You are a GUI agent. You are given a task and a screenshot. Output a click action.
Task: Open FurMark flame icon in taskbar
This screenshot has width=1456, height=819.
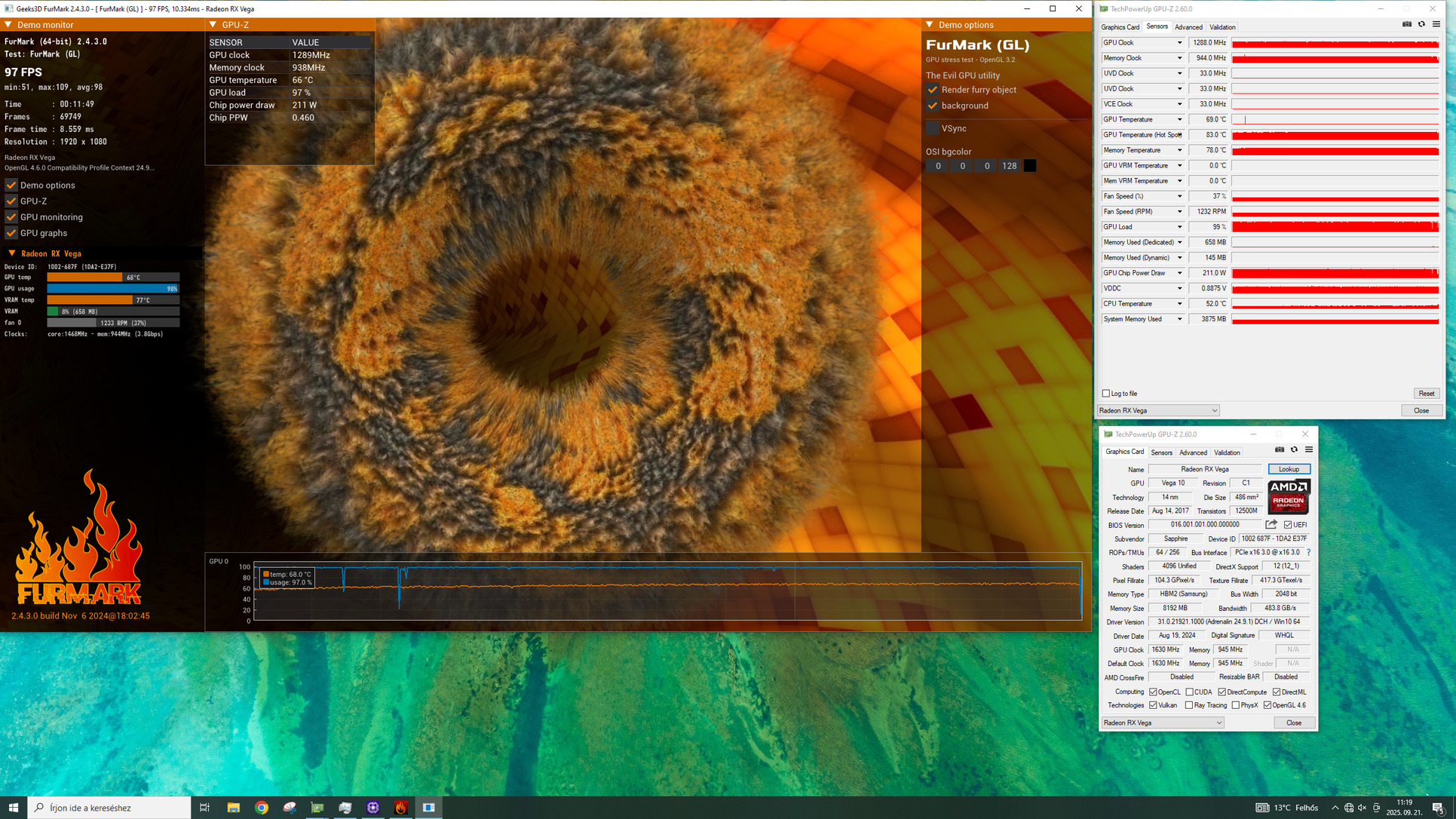click(x=400, y=807)
